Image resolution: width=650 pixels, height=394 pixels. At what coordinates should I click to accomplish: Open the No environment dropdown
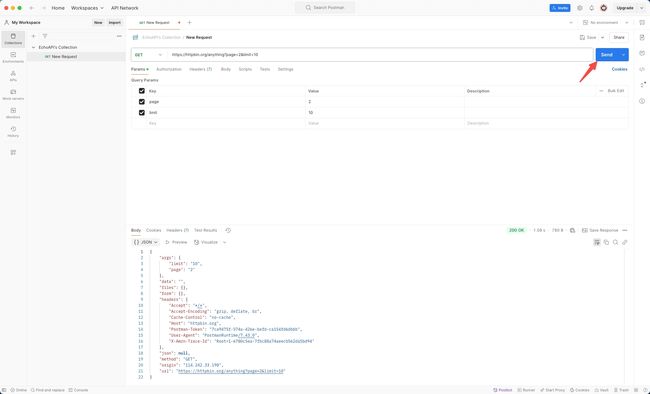point(606,22)
